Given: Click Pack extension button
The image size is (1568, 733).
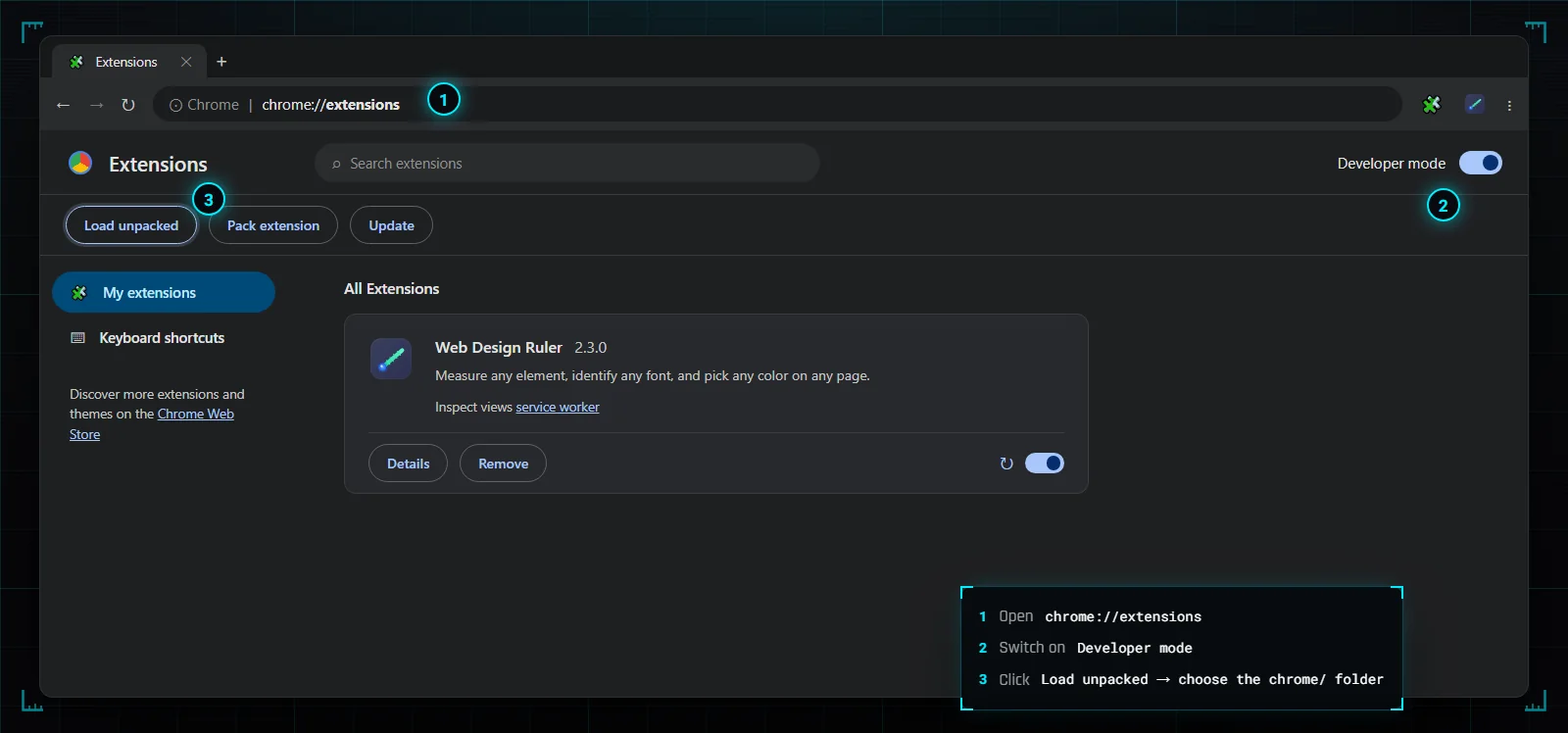Looking at the screenshot, I should point(273,225).
